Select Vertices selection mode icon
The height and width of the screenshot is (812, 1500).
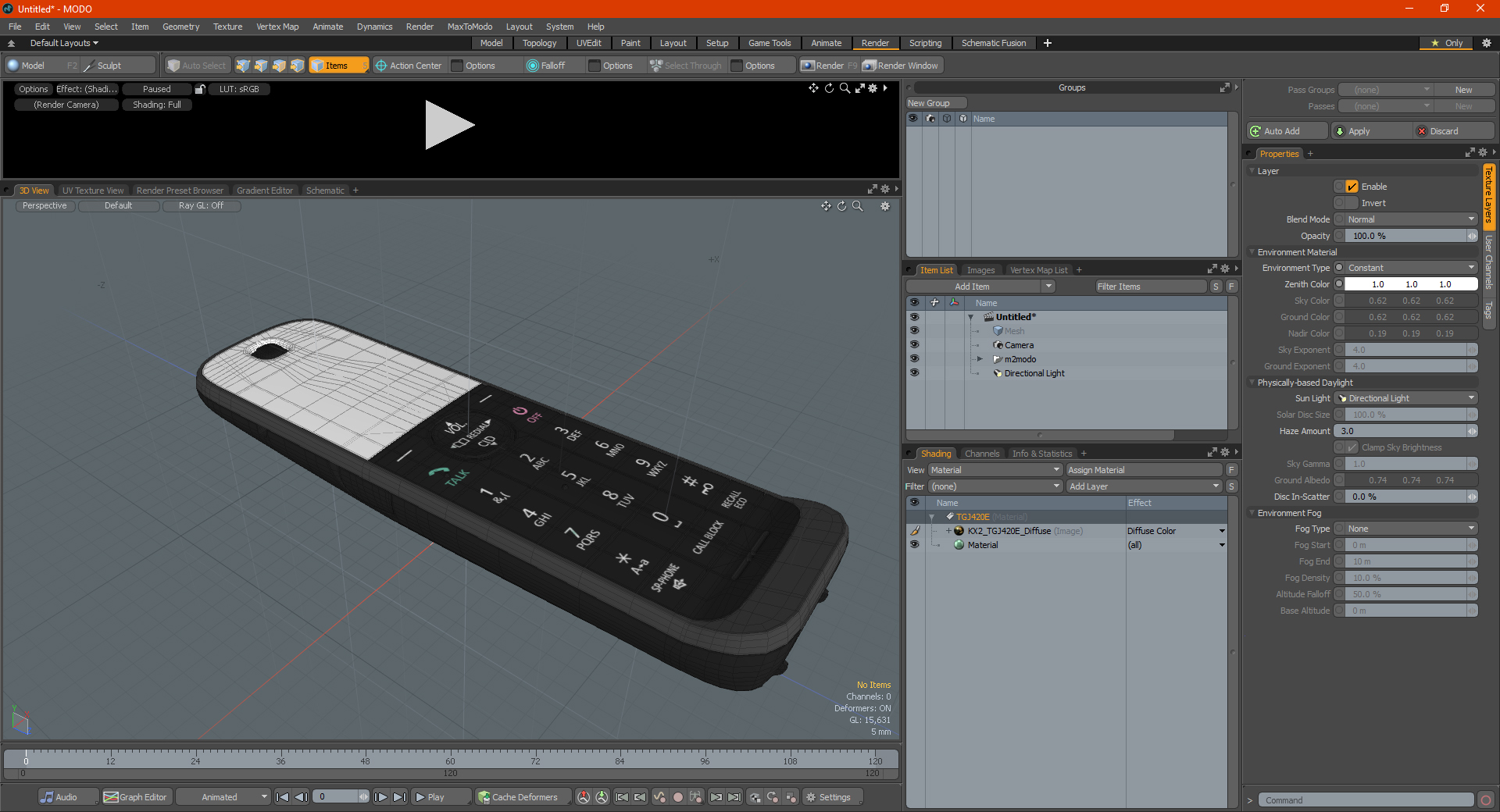pos(243,66)
